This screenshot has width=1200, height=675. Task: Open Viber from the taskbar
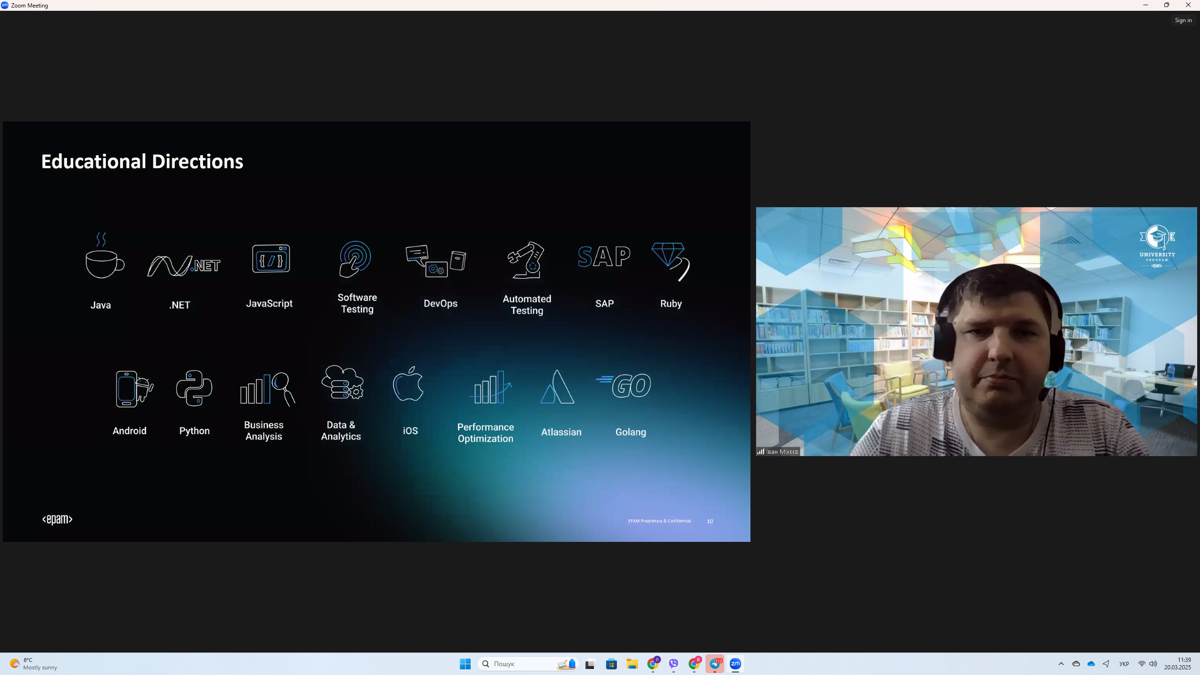click(674, 664)
